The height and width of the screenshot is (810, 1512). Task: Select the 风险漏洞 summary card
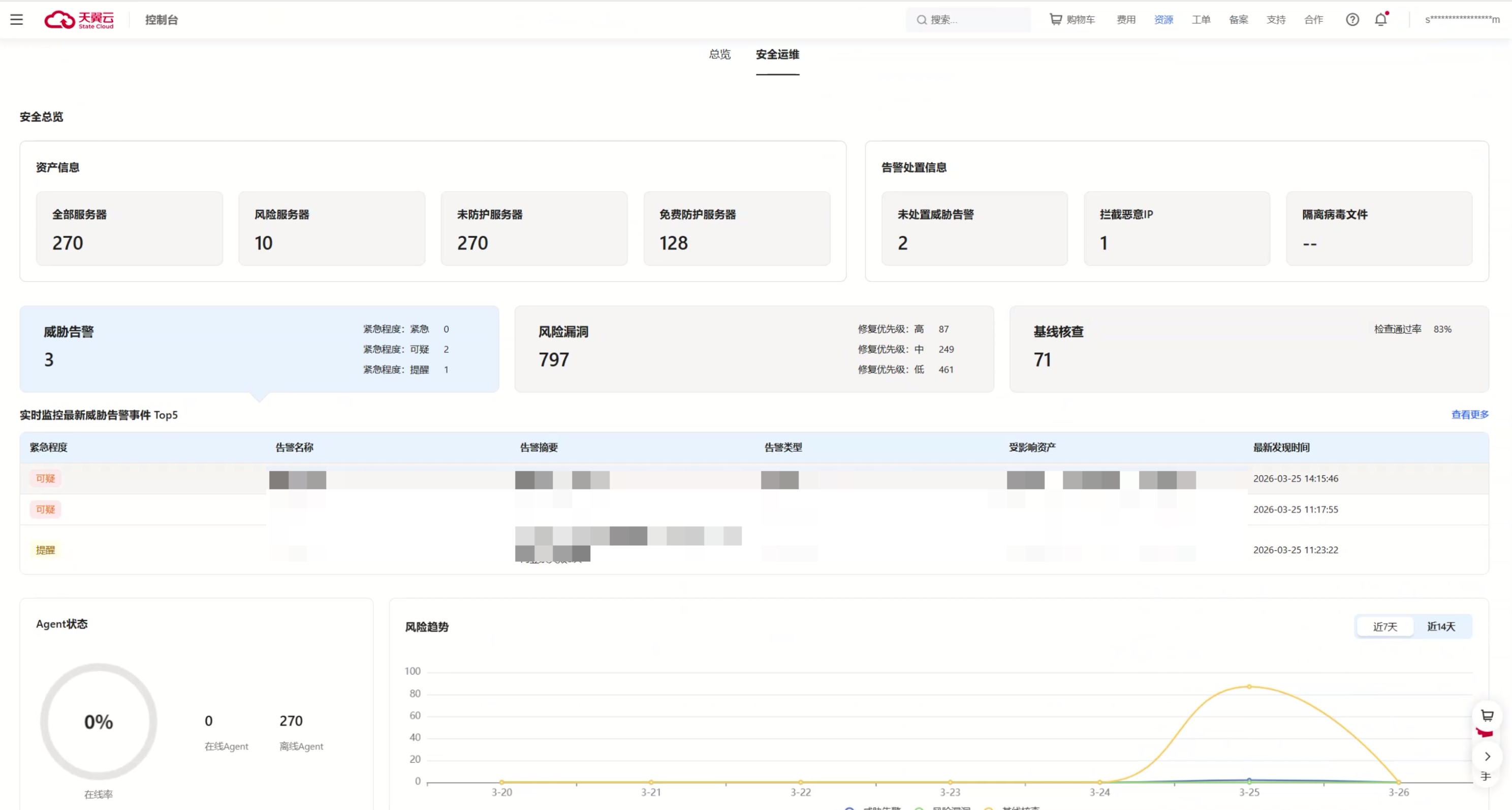click(753, 349)
